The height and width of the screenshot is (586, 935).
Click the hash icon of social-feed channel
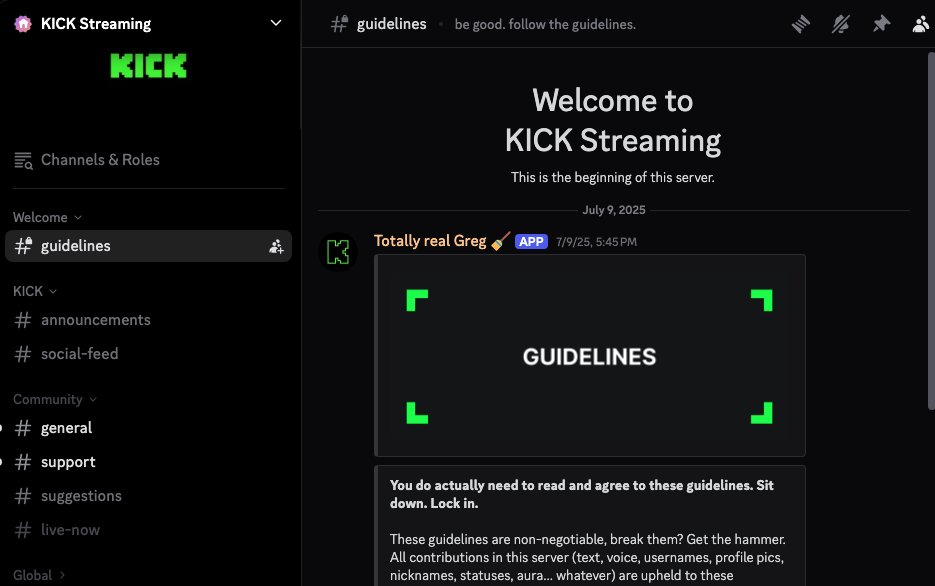click(x=23, y=354)
